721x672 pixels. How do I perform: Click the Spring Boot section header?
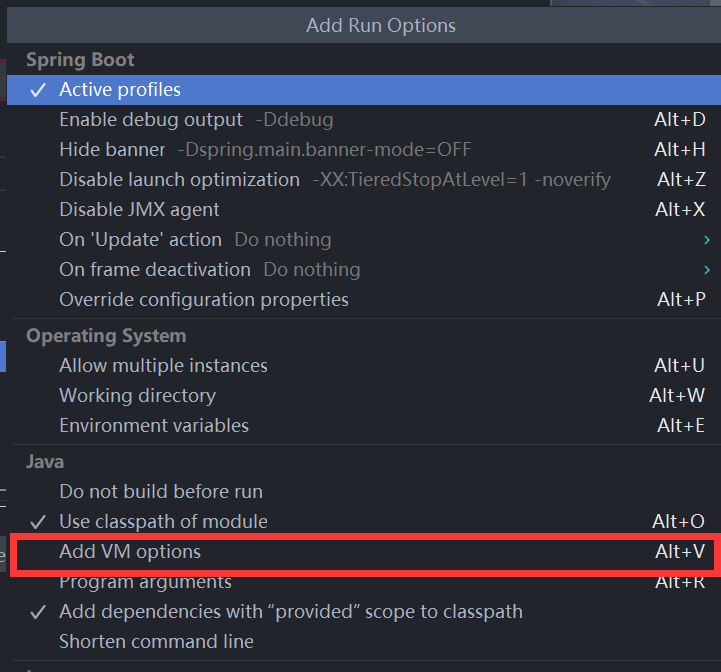pyautogui.click(x=80, y=60)
